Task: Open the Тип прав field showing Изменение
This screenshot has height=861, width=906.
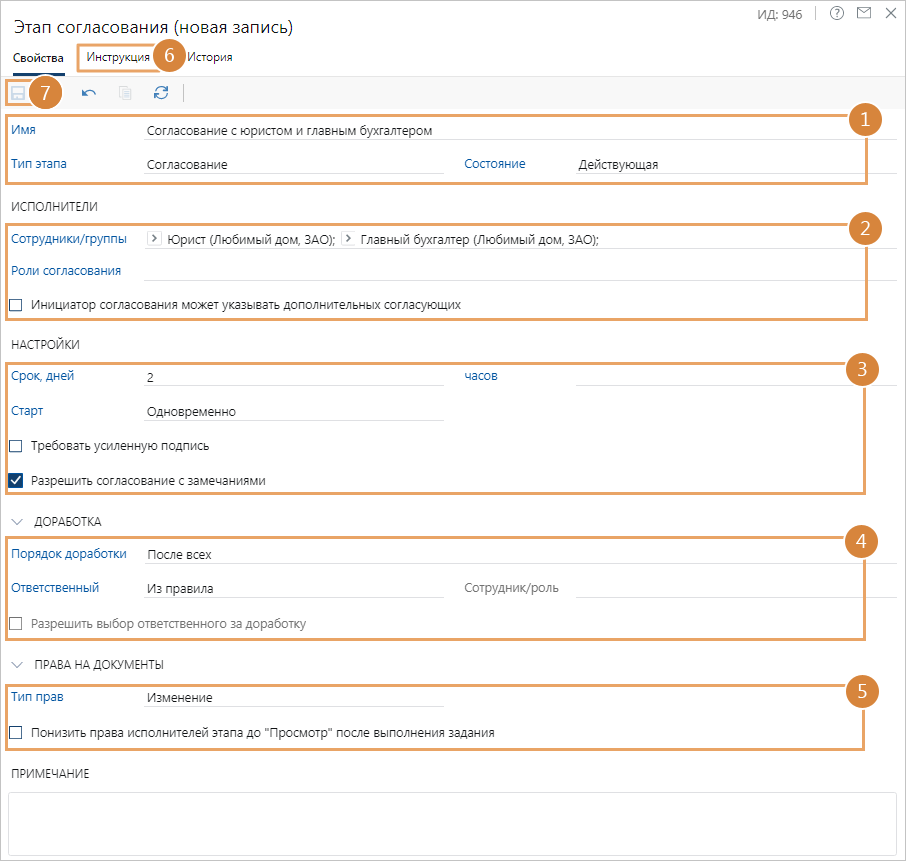Action: point(293,697)
